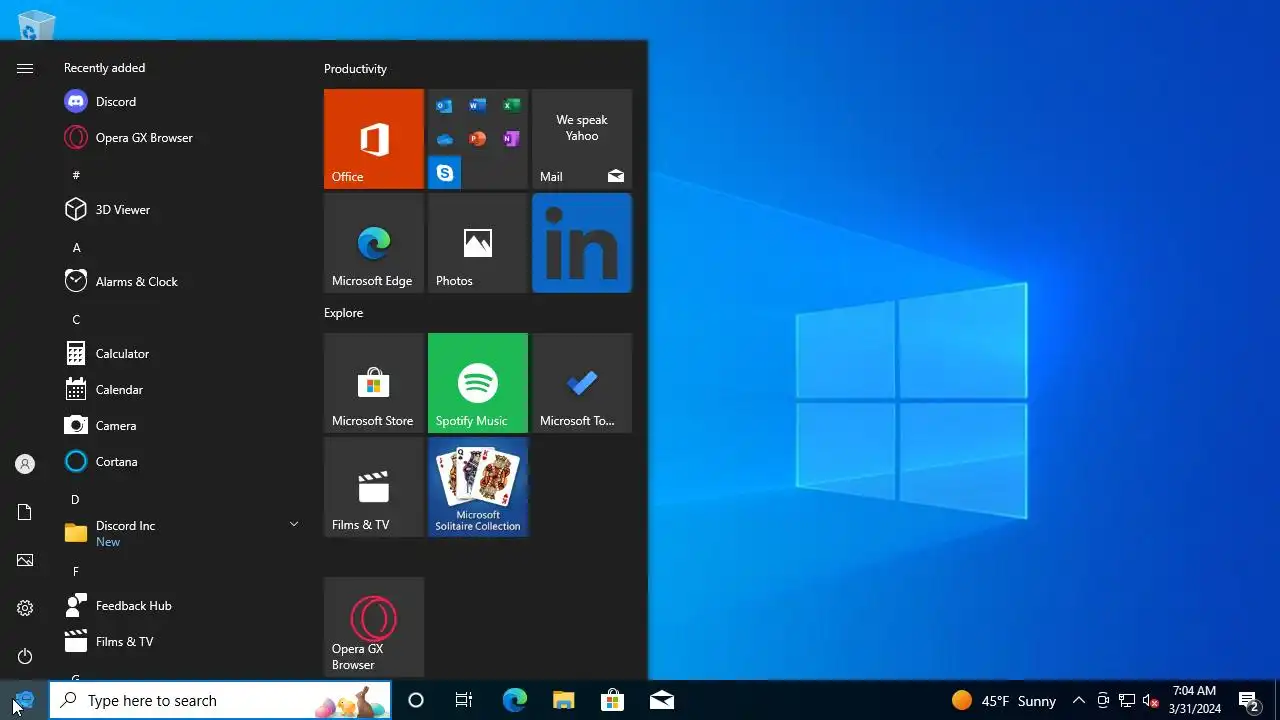Open Recycle Bin on desktop
The image size is (1280, 720).
[37, 24]
